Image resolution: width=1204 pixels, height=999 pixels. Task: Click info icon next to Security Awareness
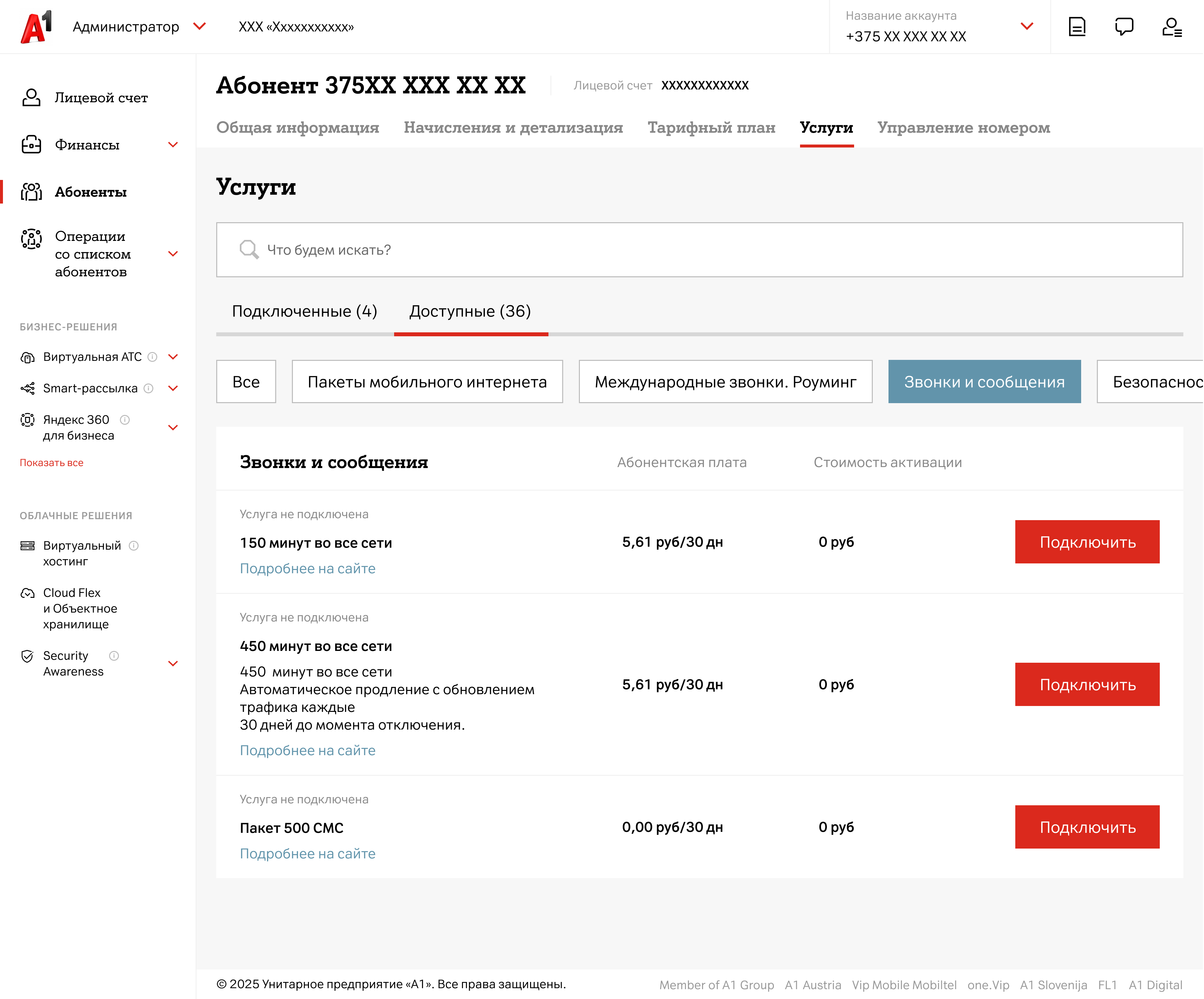click(x=114, y=656)
